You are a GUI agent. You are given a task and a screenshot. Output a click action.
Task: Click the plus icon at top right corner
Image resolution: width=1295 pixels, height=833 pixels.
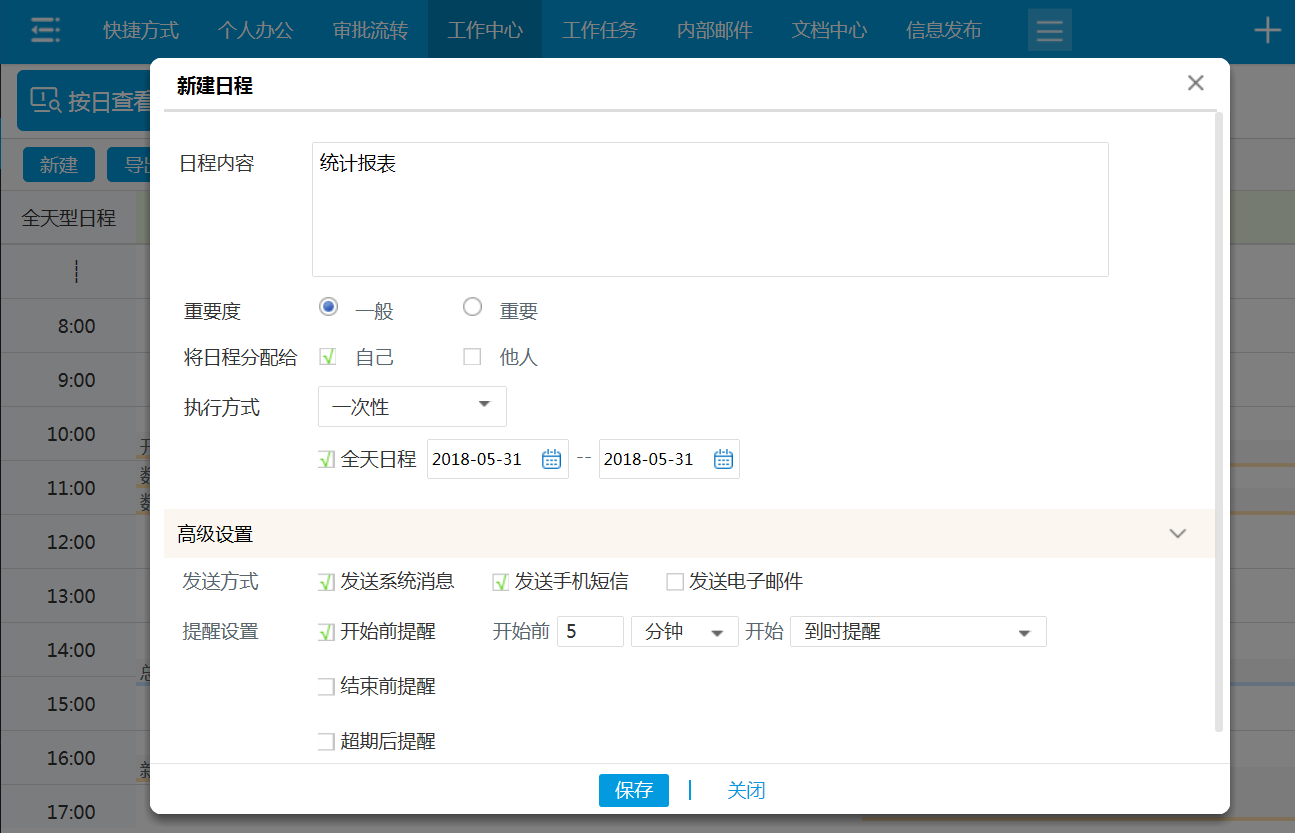point(1267,29)
